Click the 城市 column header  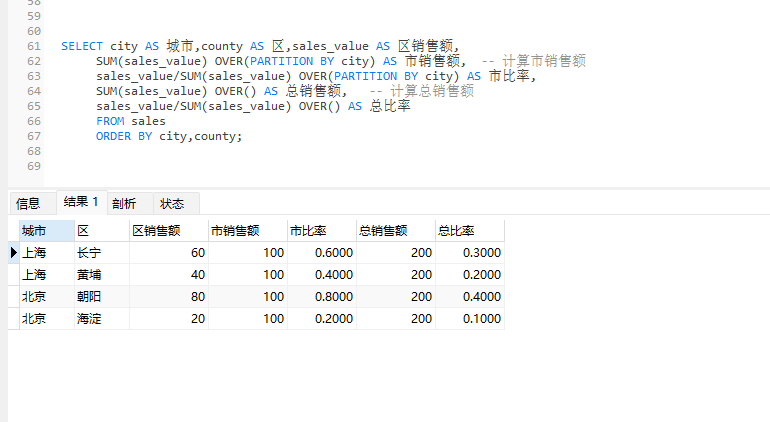47,231
